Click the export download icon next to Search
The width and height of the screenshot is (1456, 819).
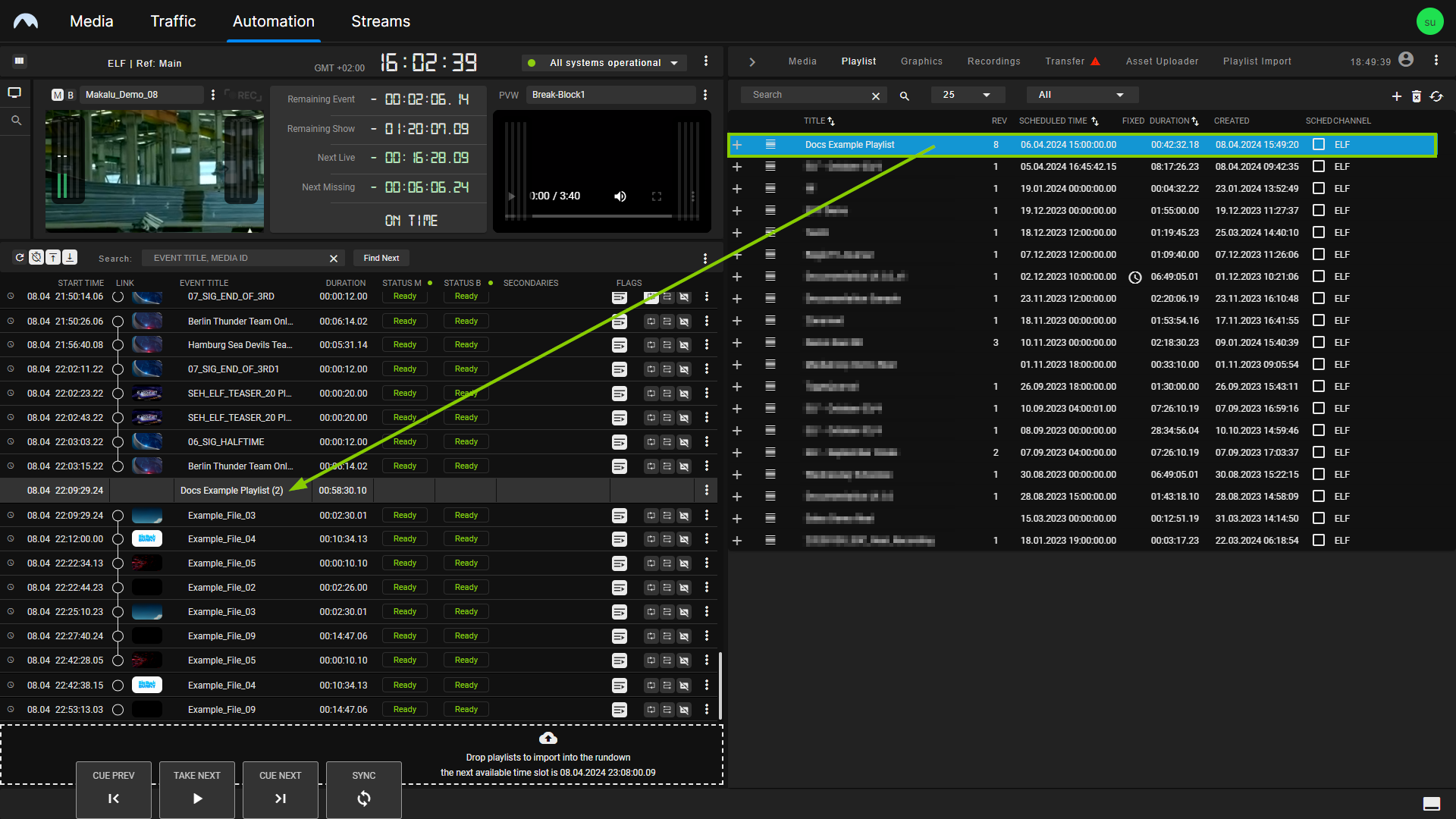(x=69, y=257)
